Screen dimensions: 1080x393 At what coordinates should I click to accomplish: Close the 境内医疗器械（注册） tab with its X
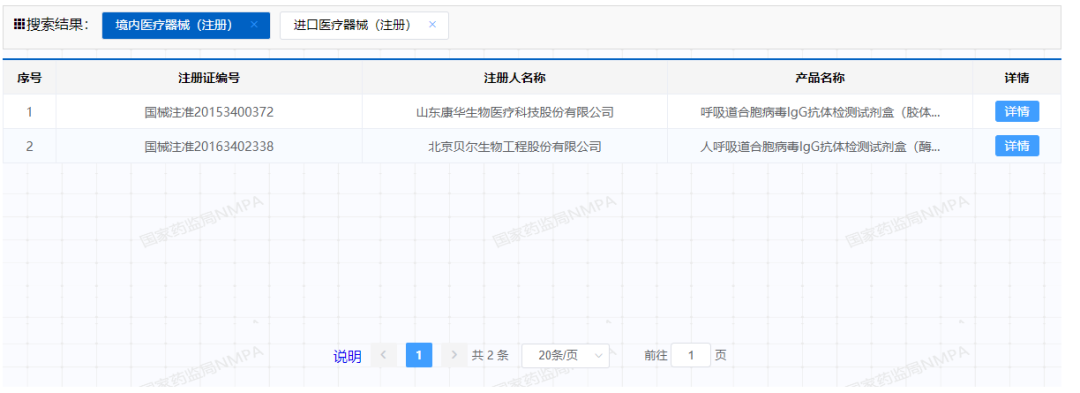[254, 25]
